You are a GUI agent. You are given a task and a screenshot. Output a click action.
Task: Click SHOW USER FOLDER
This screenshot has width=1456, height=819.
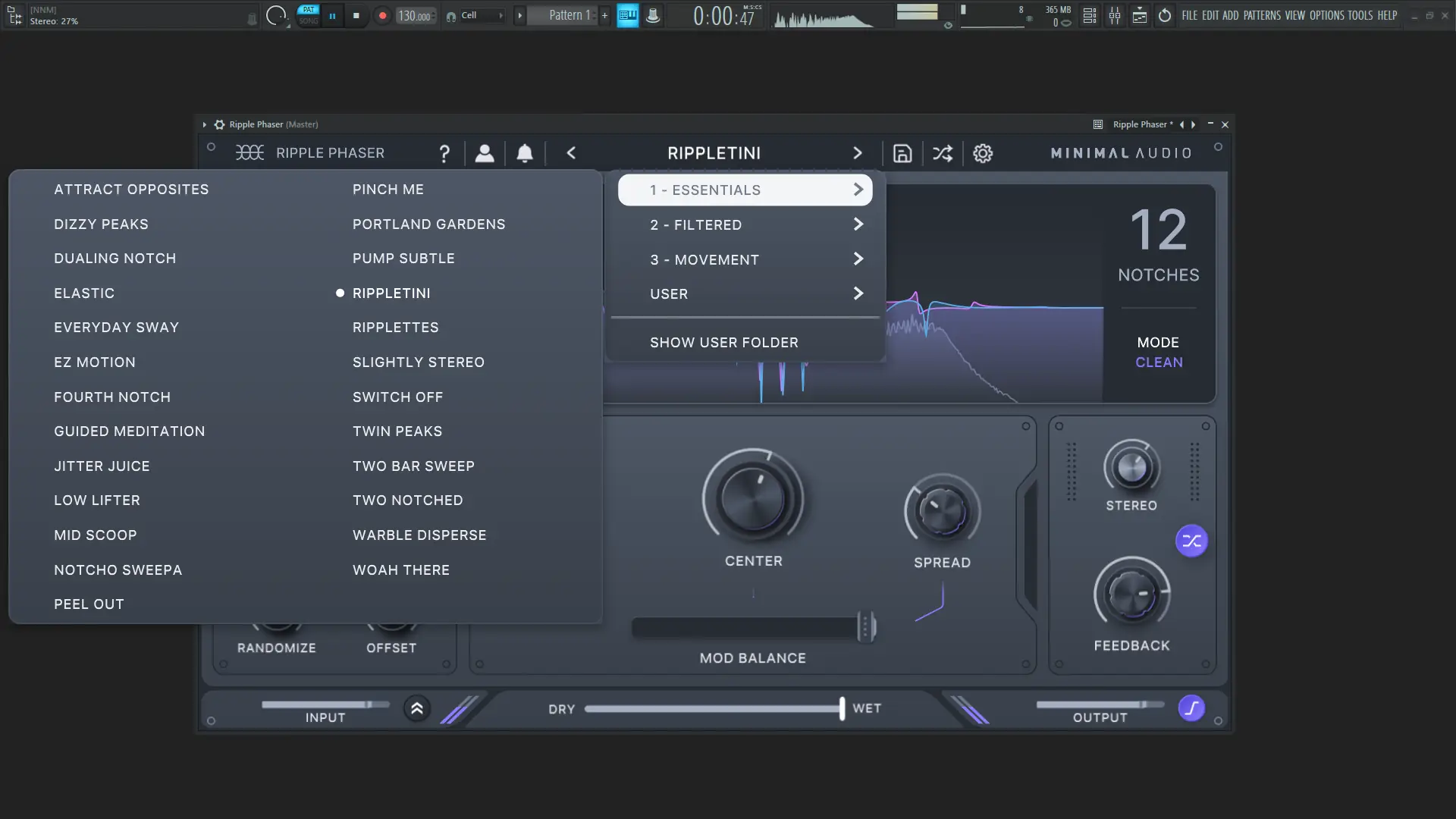(723, 343)
